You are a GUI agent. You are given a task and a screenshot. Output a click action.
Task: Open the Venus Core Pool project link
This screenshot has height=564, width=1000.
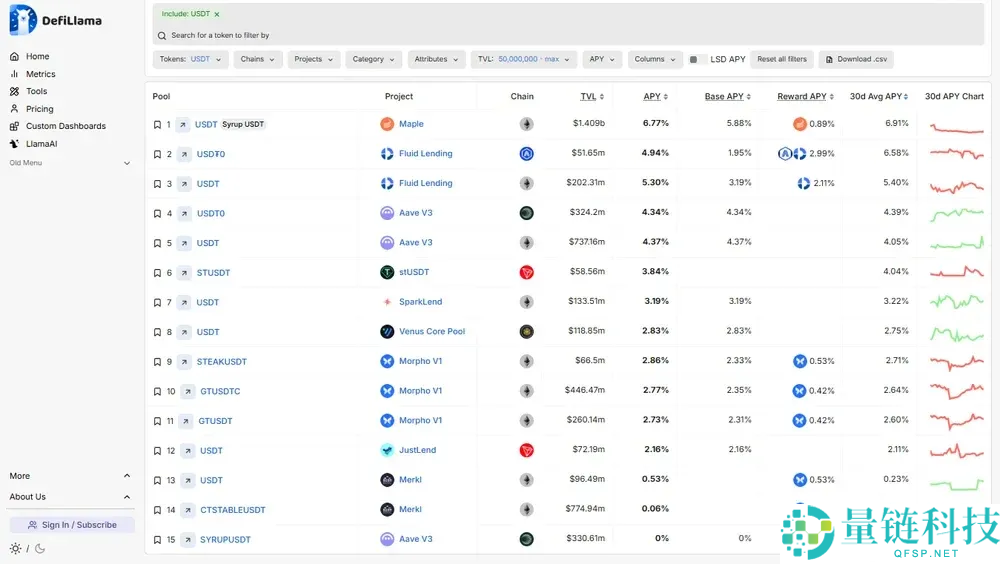432,332
